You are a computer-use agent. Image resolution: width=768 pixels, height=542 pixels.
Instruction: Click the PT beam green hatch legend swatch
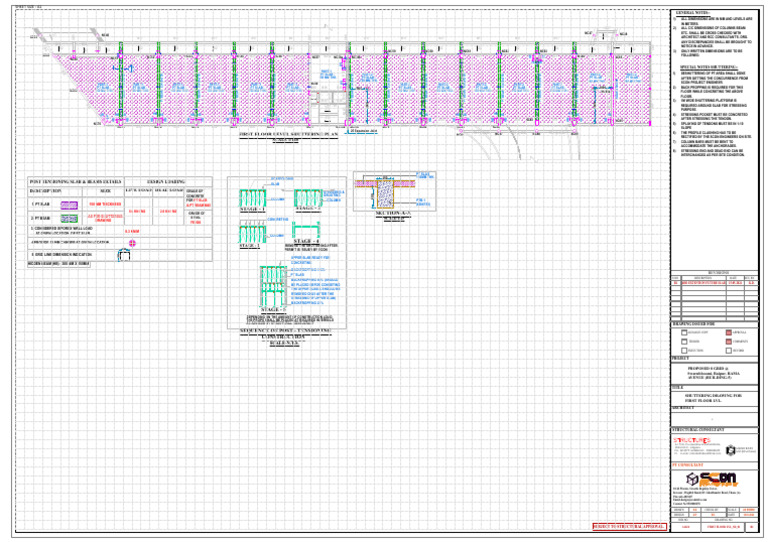coord(70,216)
